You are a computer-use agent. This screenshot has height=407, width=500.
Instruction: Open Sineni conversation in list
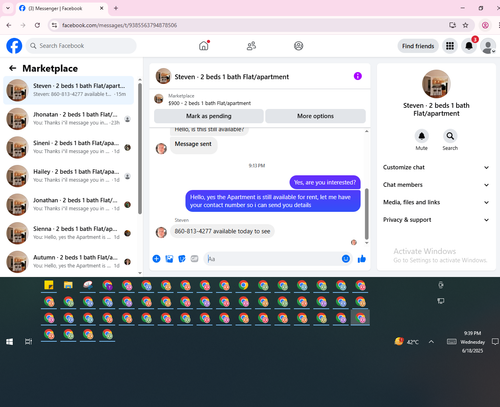(x=69, y=147)
